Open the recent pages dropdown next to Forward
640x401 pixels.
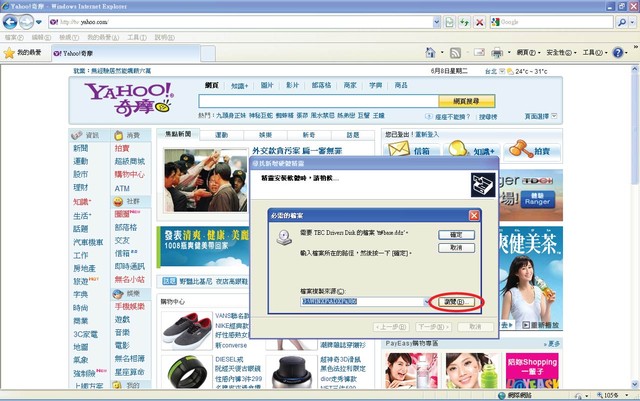pyautogui.click(x=39, y=22)
